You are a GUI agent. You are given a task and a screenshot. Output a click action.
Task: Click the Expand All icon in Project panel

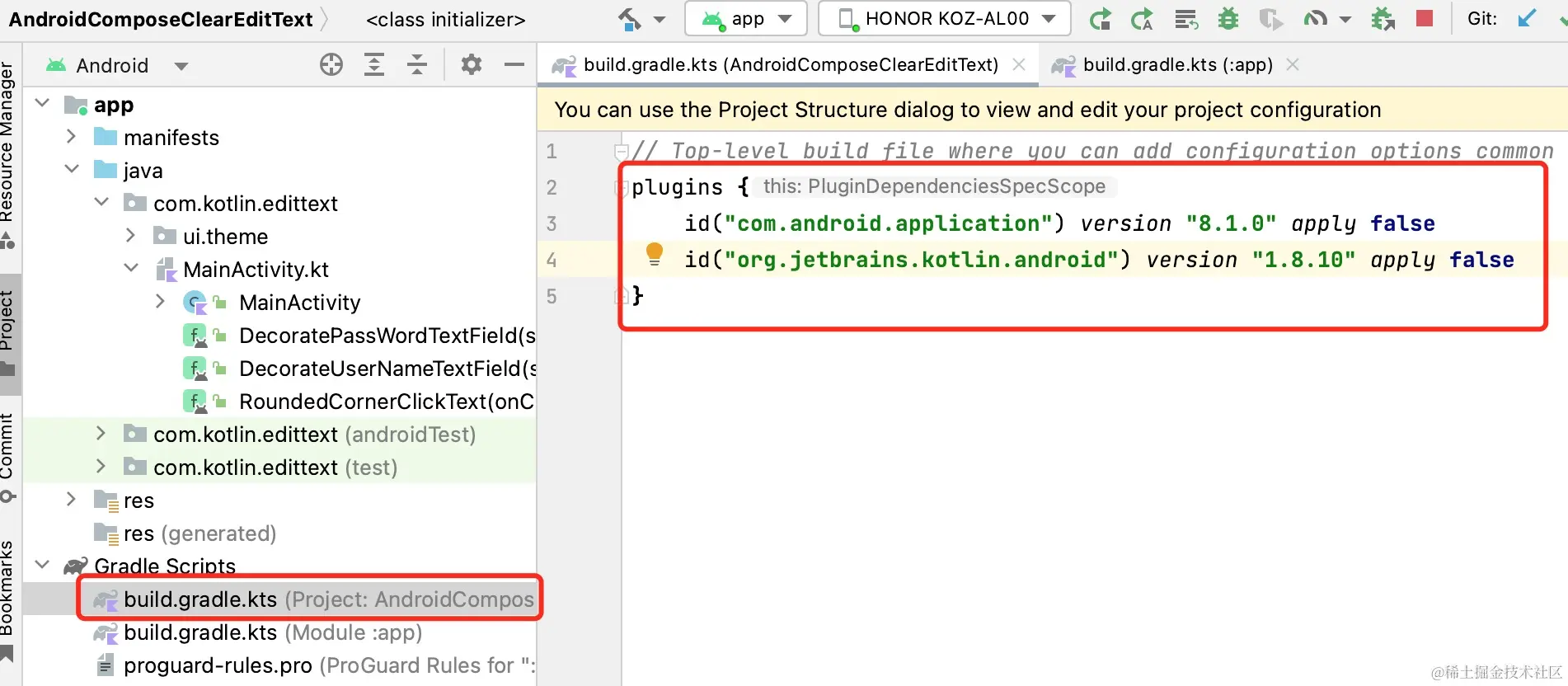coord(374,64)
